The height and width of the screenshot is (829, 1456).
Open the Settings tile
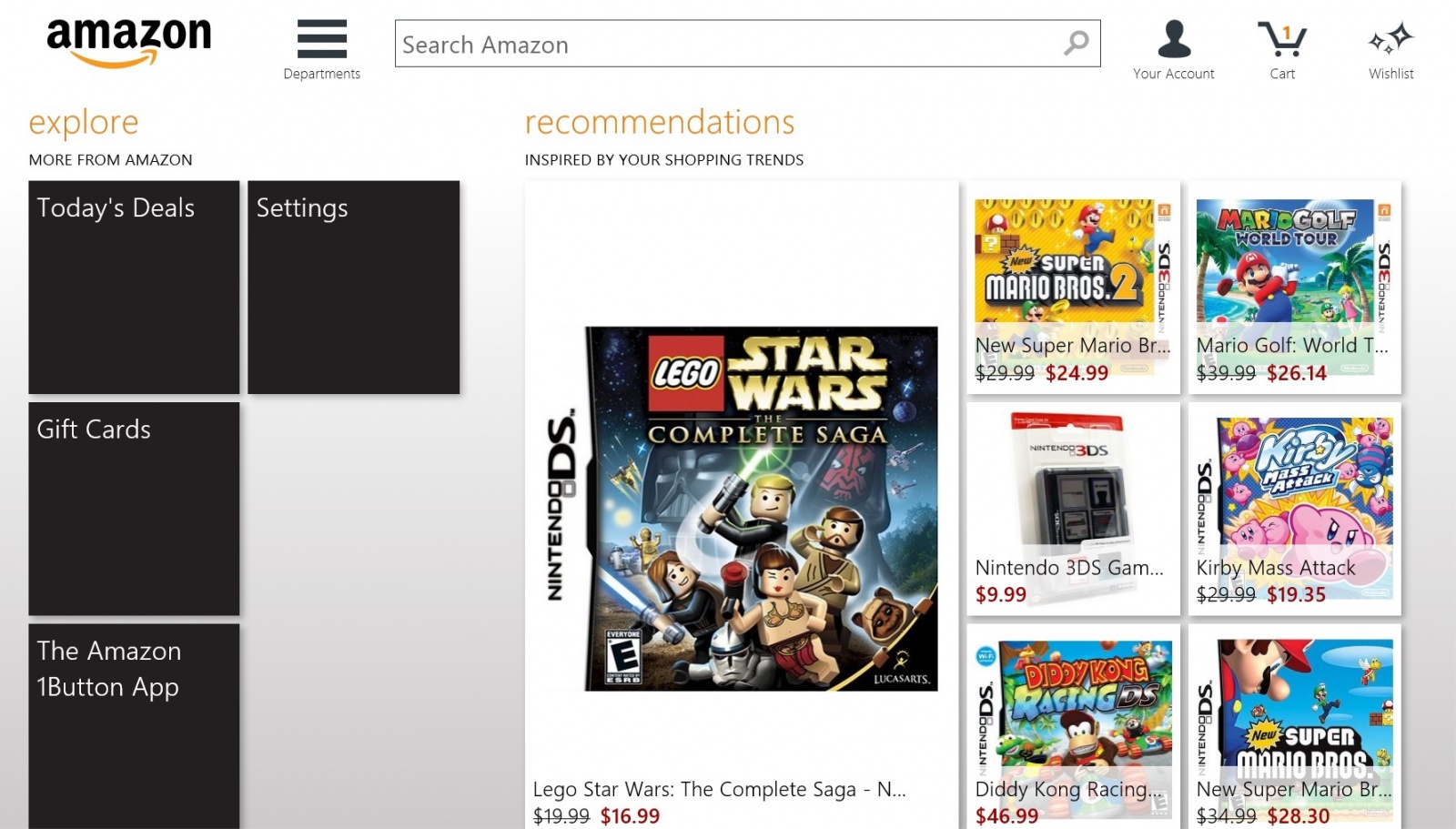click(x=353, y=287)
